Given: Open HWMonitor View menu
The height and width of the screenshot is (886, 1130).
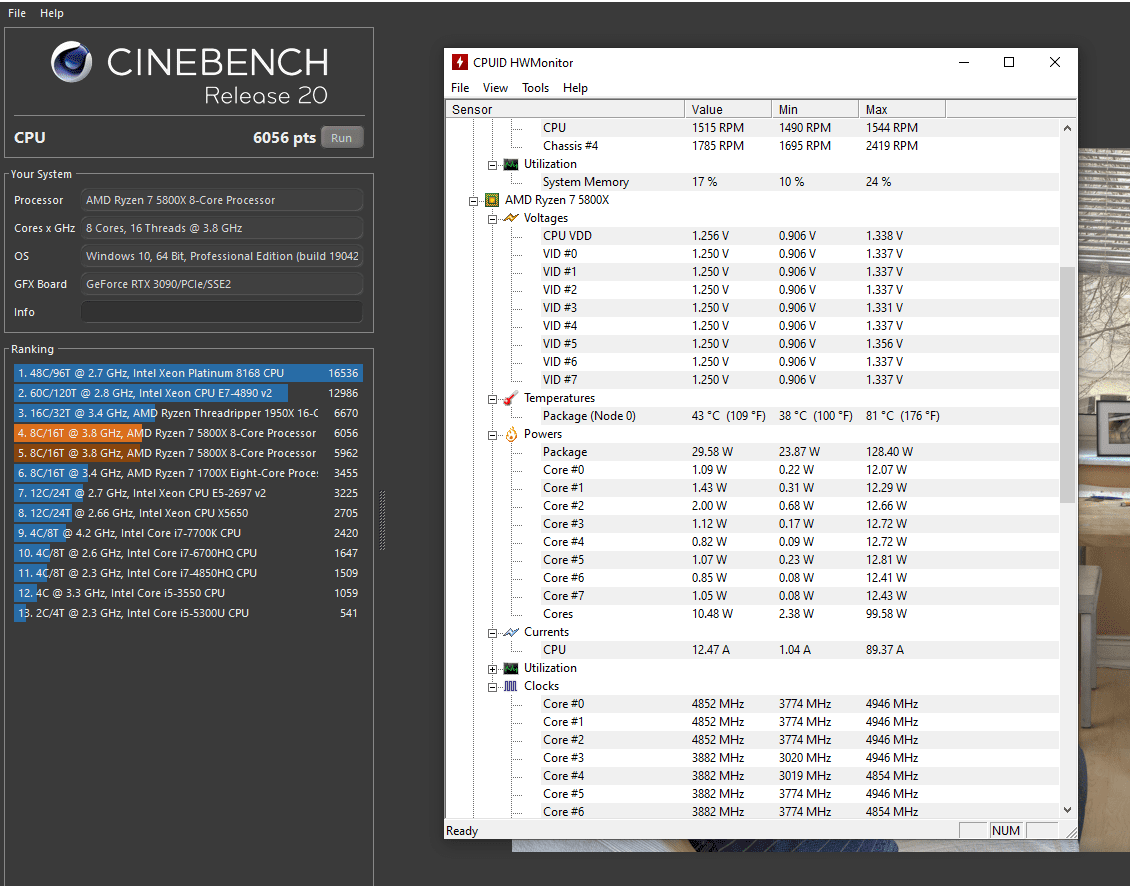Looking at the screenshot, I should pos(495,88).
